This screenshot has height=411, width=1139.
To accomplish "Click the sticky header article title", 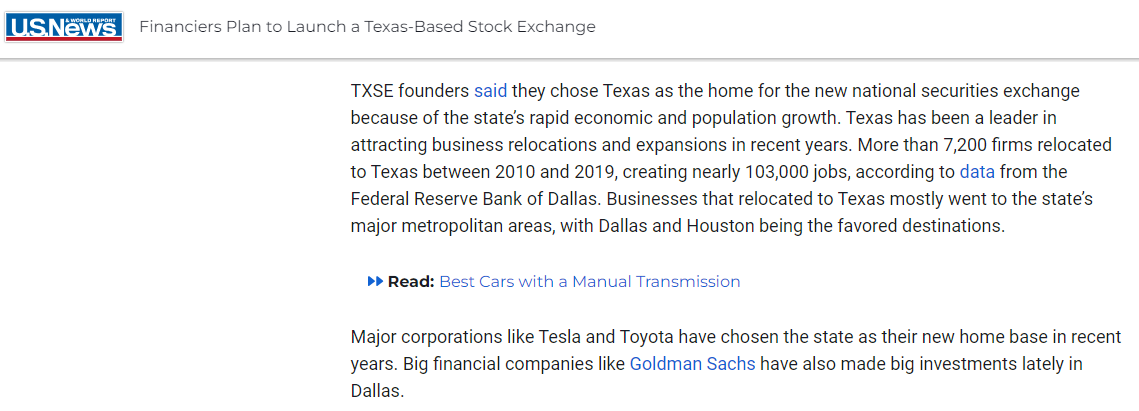I will [368, 27].
